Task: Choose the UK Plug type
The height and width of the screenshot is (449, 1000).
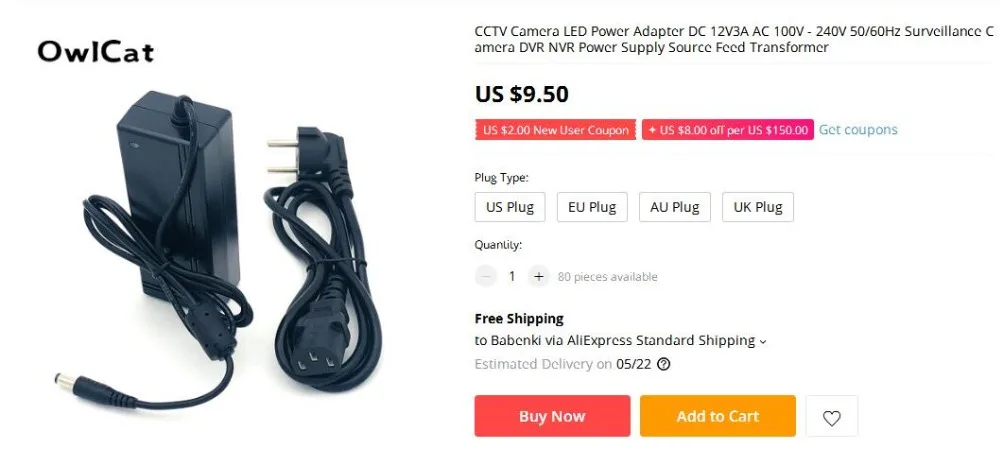Action: (x=758, y=207)
